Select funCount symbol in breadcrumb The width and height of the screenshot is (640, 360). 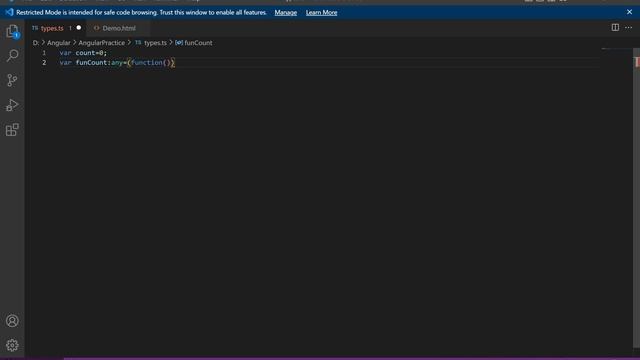point(198,42)
